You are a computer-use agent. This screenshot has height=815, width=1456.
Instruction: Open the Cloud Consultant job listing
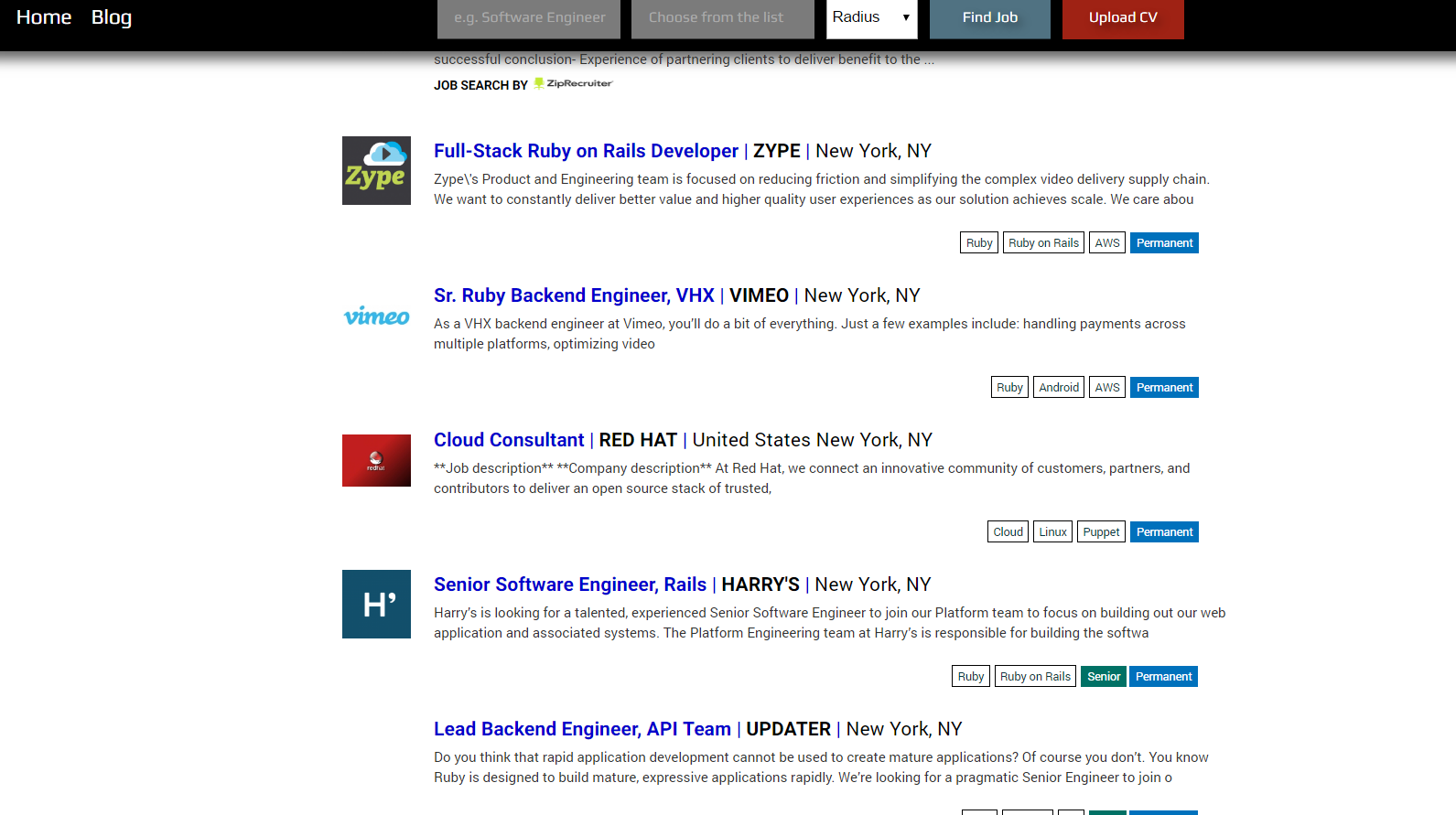pyautogui.click(x=509, y=440)
